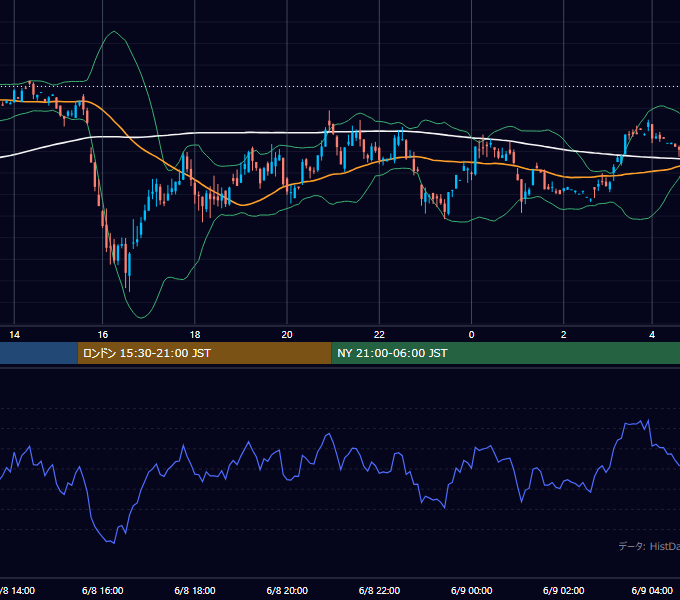This screenshot has height=600, width=680.
Task: Click the データ: HistData source credit text
Action: [x=649, y=546]
